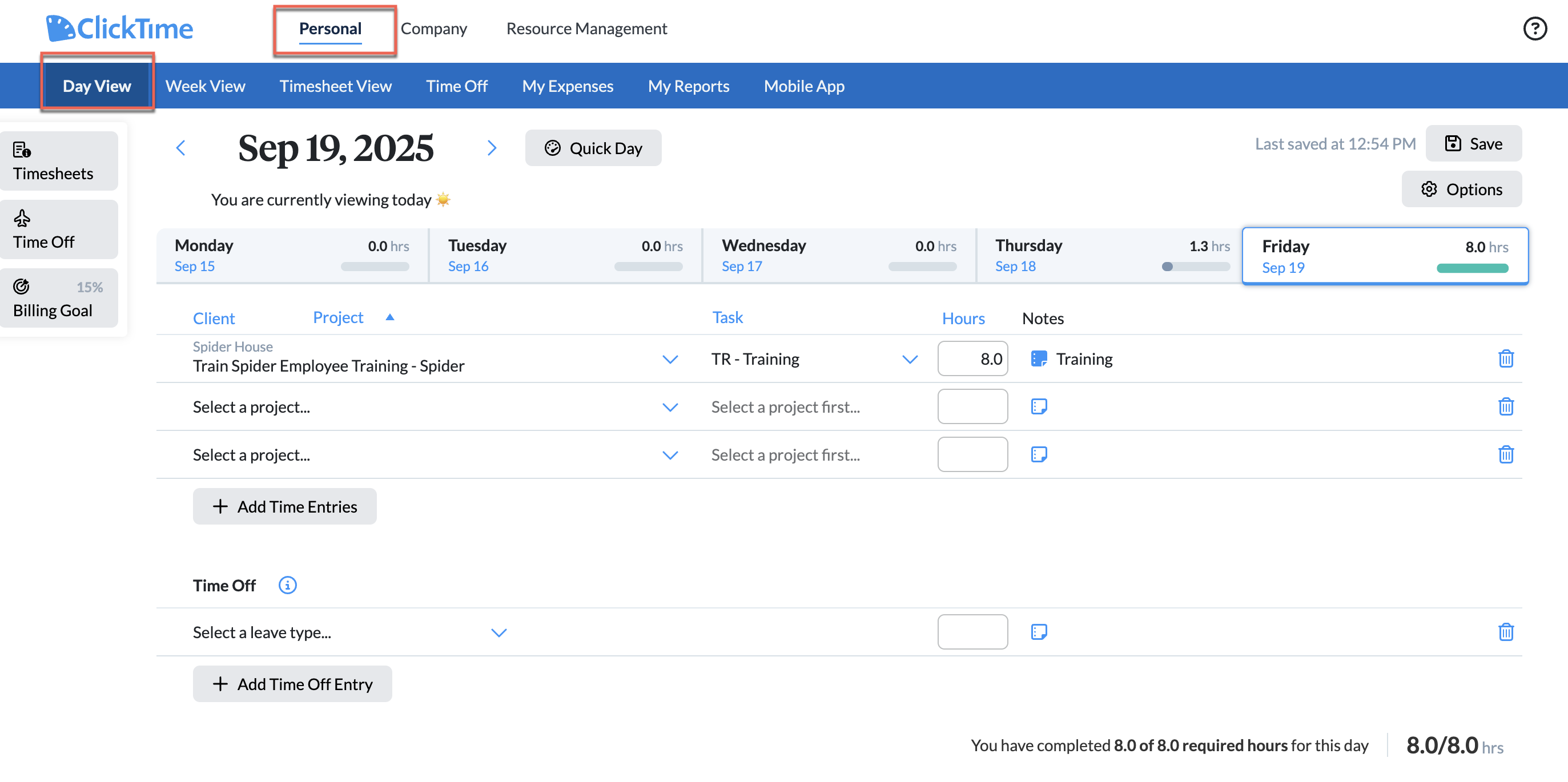This screenshot has height=782, width=1568.
Task: Sort by the Hours column header
Action: coord(963,319)
